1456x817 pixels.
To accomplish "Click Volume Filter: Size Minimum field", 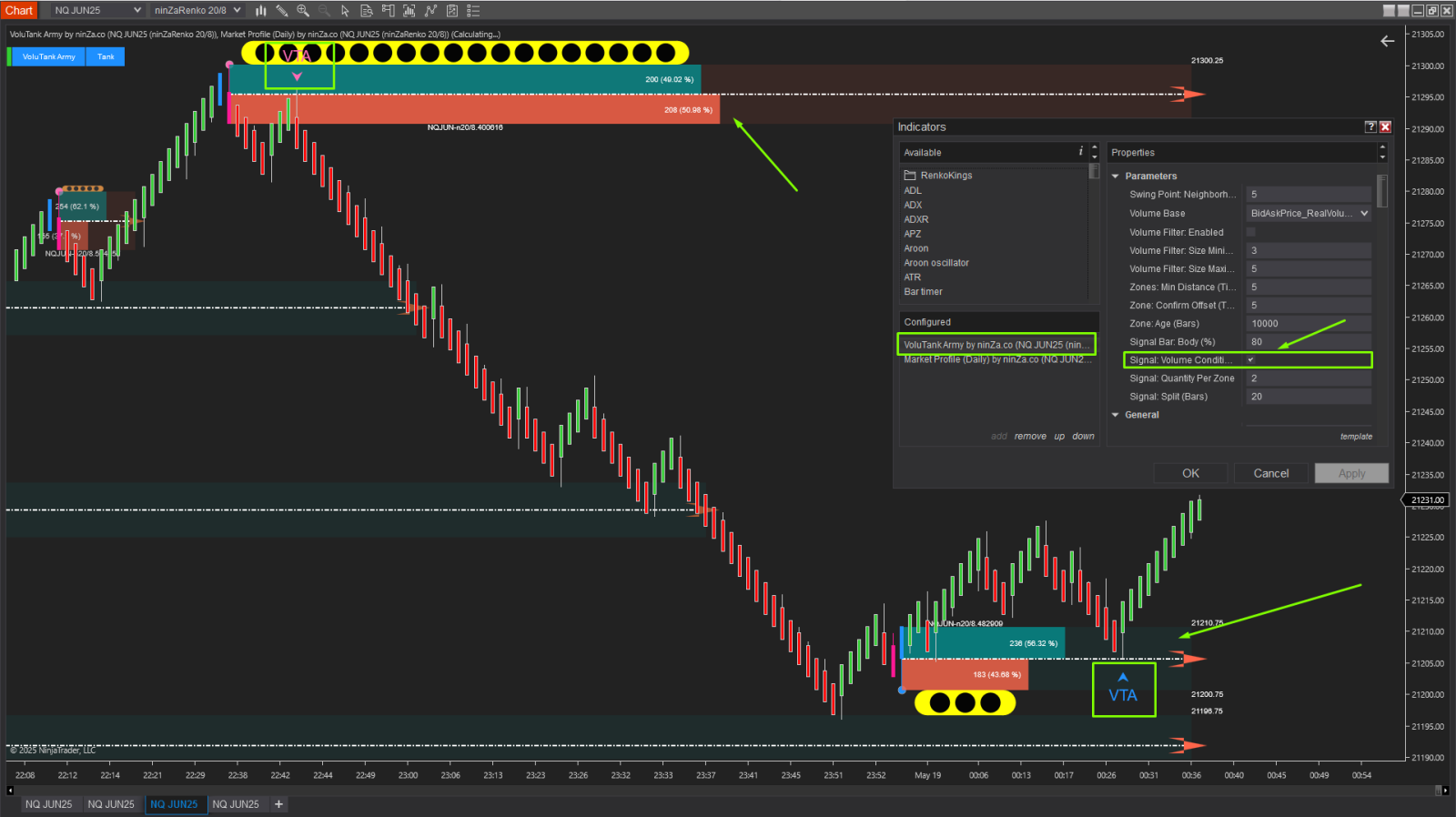I will coord(1309,250).
